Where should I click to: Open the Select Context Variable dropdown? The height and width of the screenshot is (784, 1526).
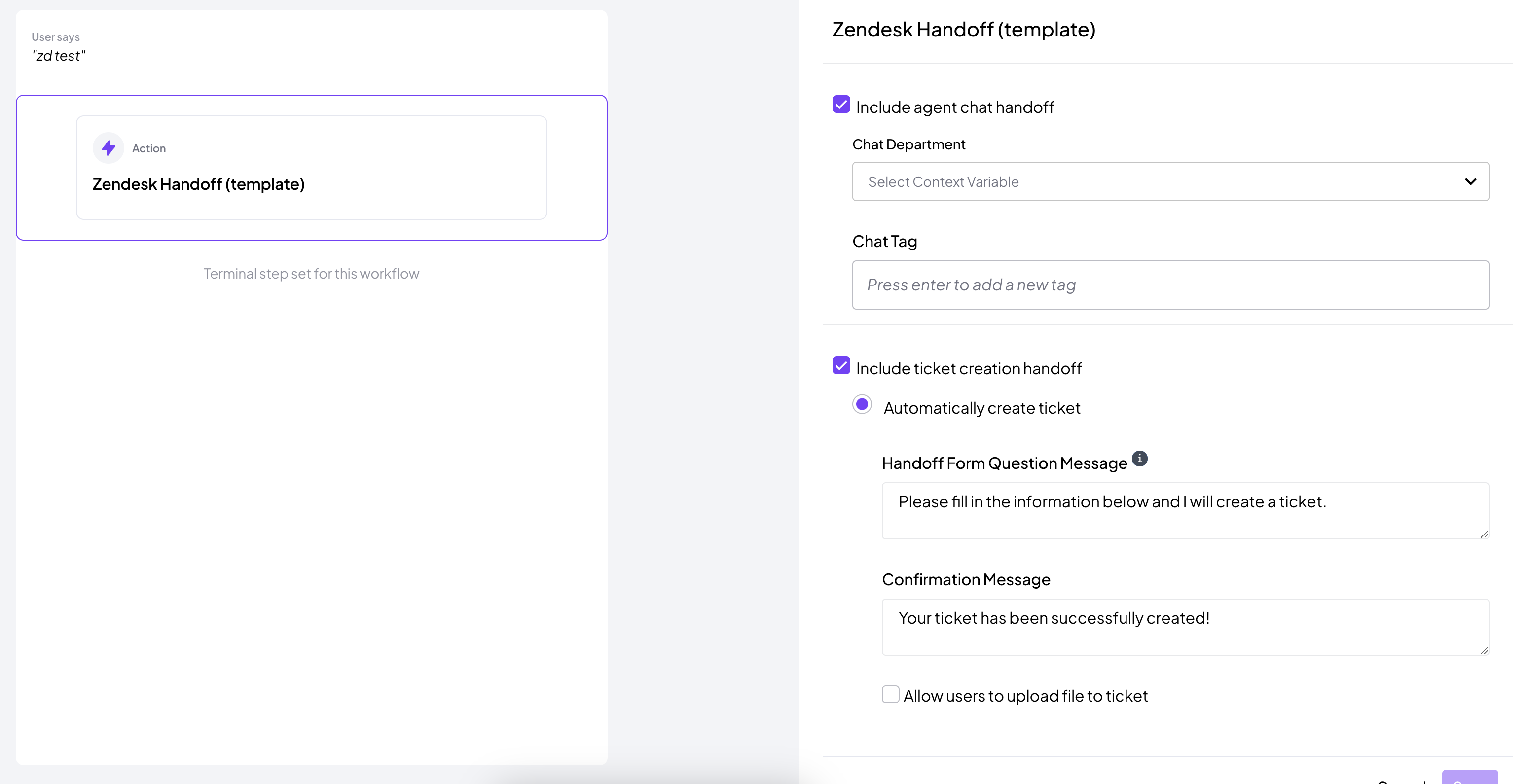tap(1170, 182)
